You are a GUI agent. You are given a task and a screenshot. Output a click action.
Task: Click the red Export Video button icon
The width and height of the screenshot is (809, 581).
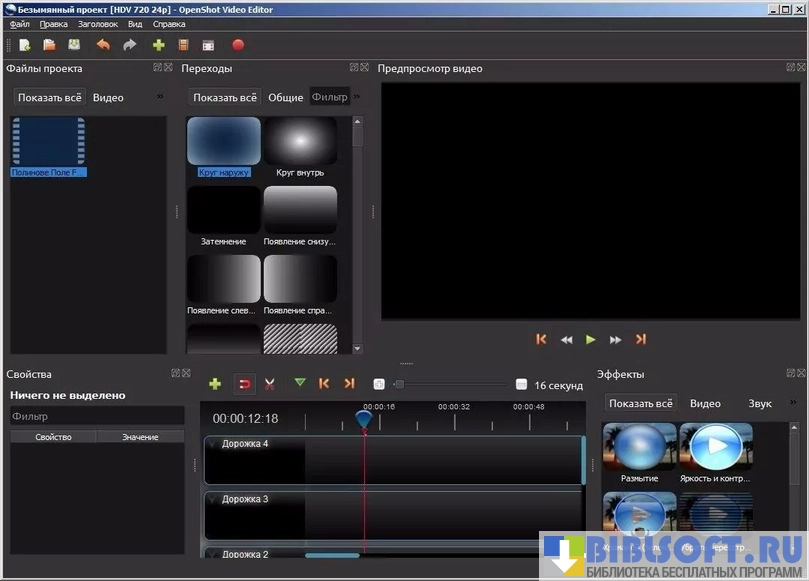point(238,45)
